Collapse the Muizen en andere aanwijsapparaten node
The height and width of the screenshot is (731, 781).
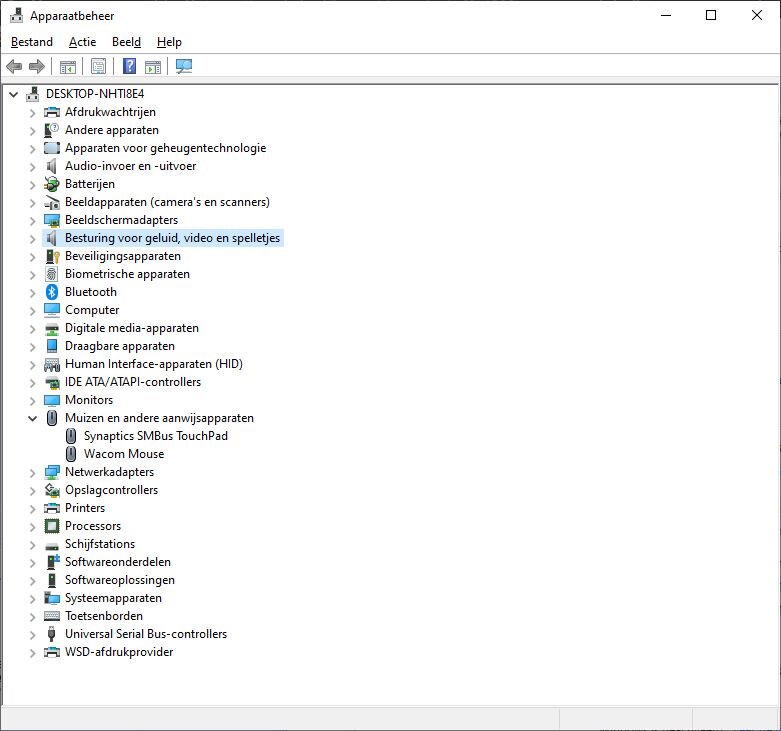point(33,418)
